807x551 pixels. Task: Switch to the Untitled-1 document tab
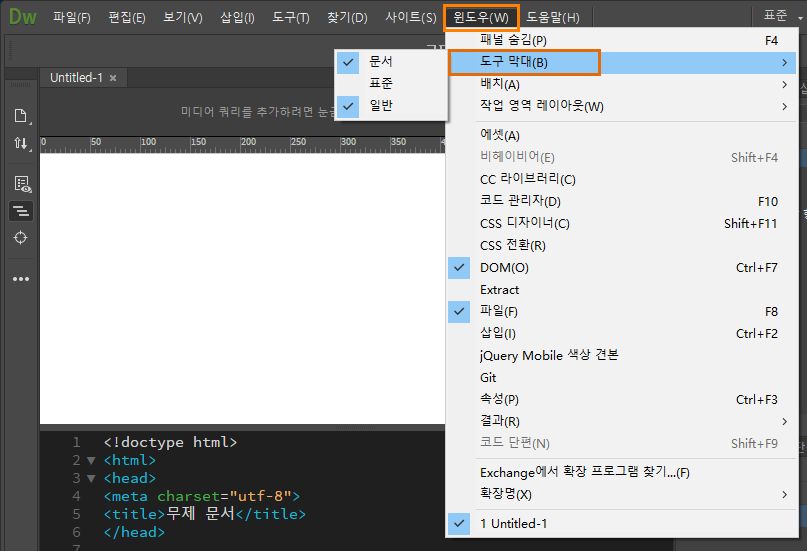[x=76, y=78]
